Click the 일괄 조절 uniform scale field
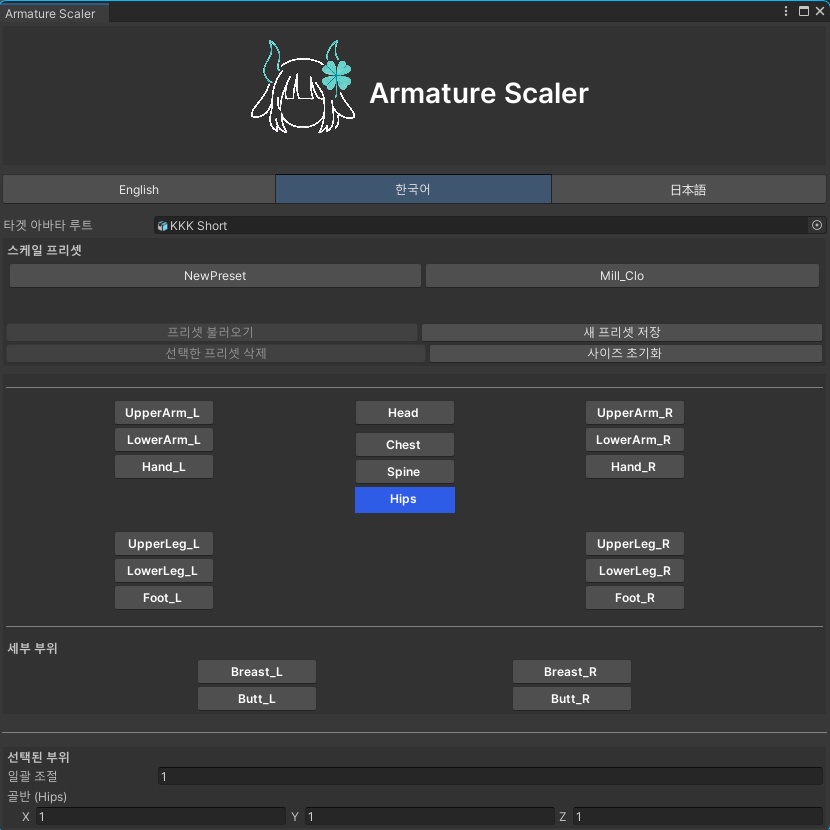Viewport: 830px width, 830px height. tap(490, 776)
